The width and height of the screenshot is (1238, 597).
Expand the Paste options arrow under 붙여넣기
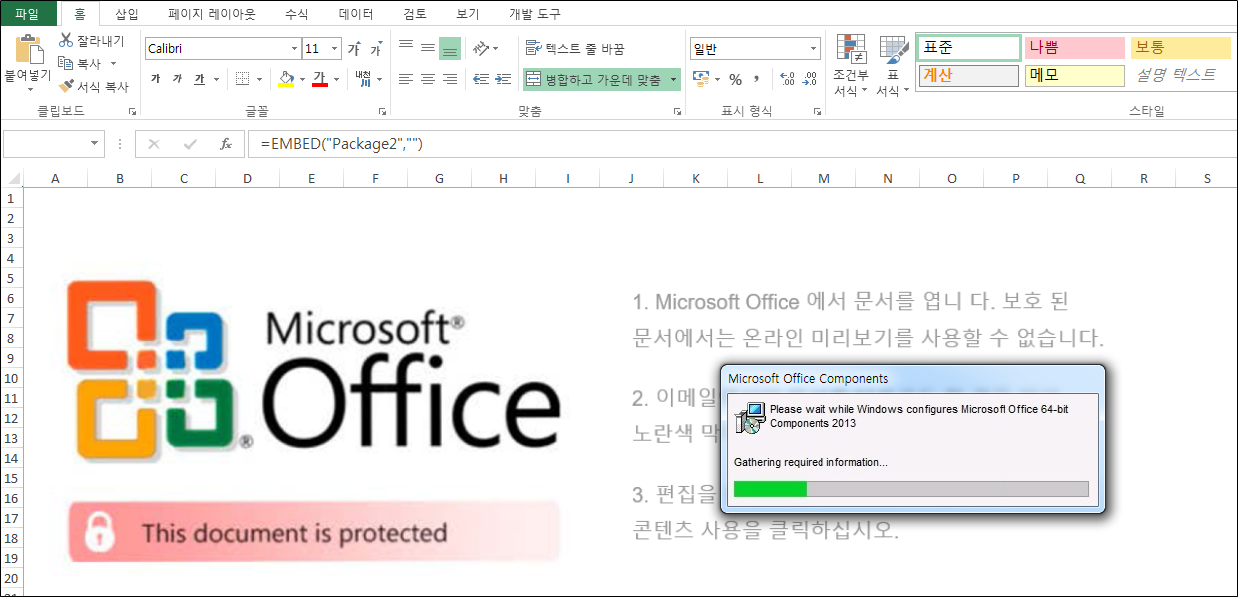[x=29, y=88]
